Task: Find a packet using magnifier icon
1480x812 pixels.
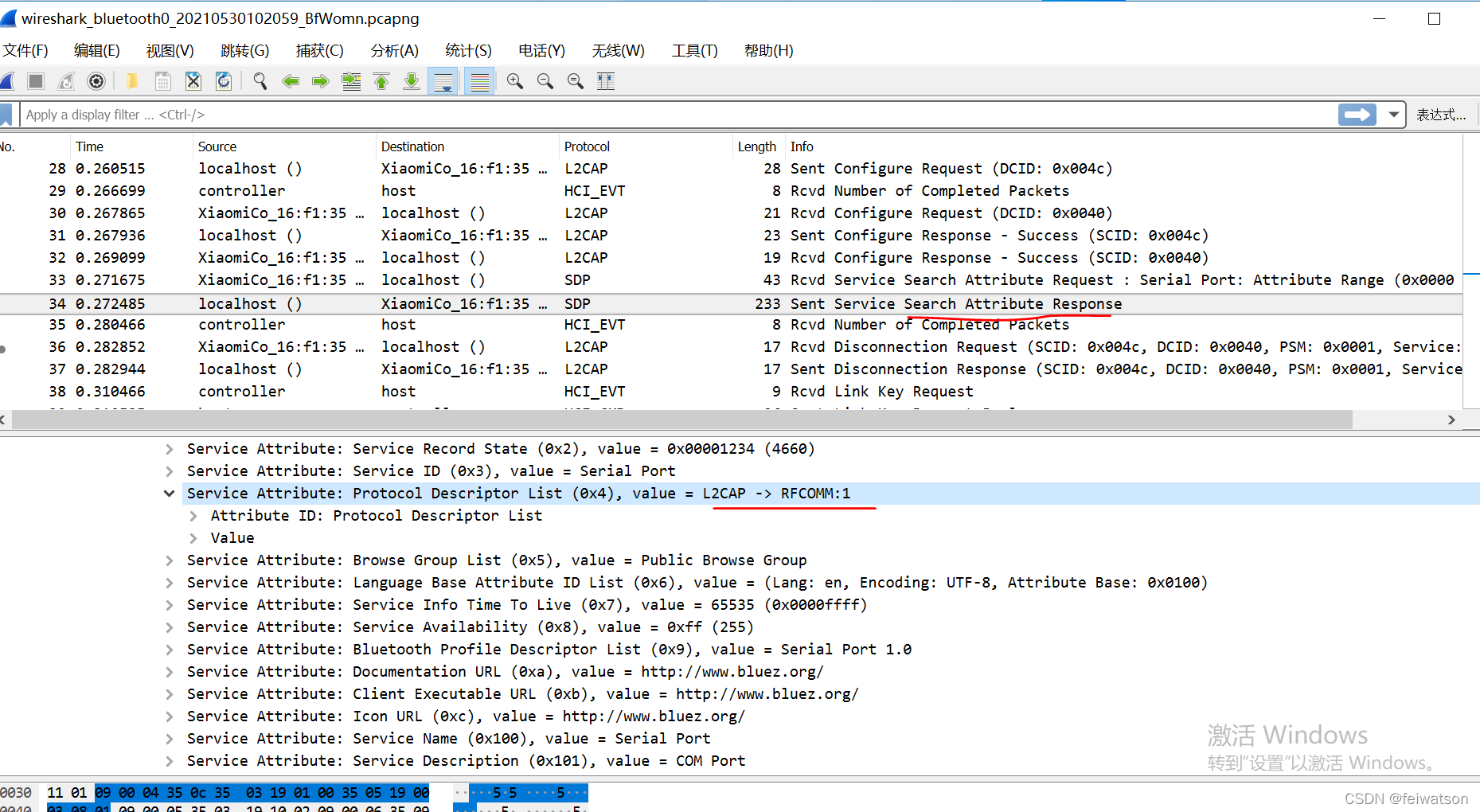Action: (260, 81)
